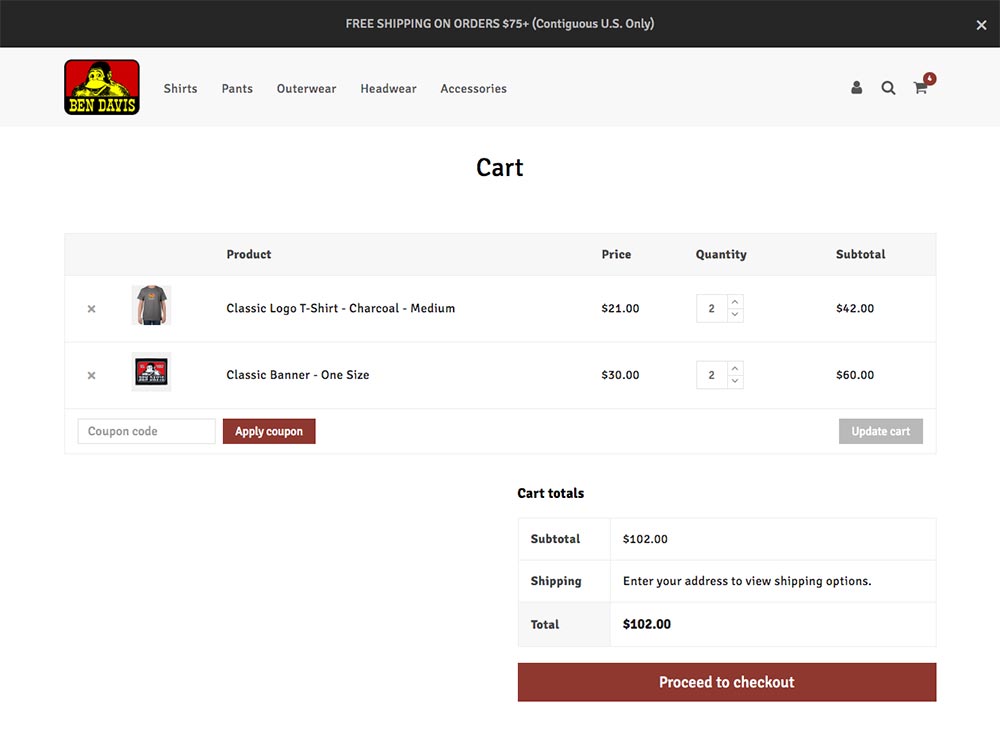Open the Ben Davis logo homepage
1000x750 pixels.
pyautogui.click(x=102, y=87)
